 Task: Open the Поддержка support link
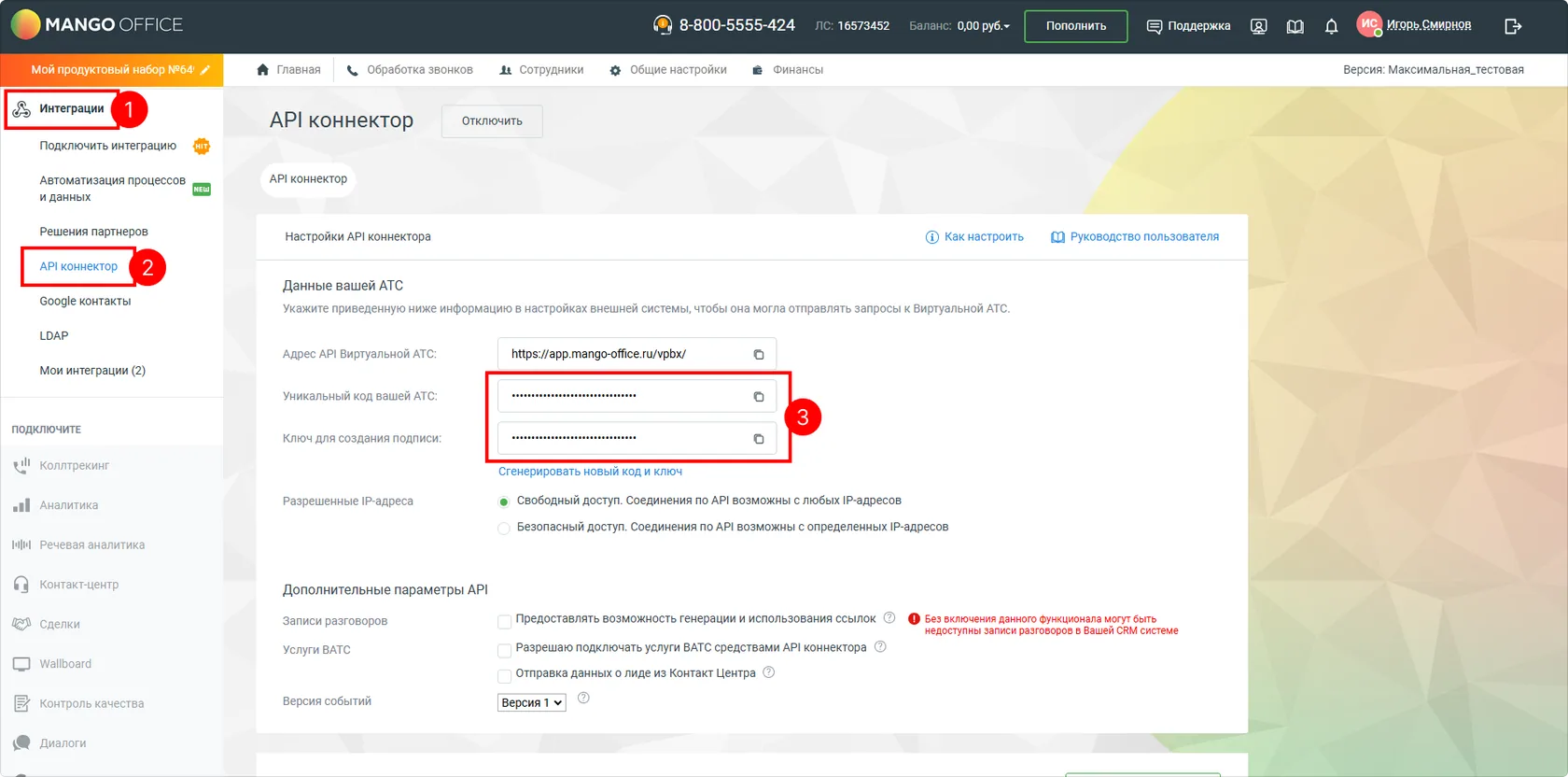pyautogui.click(x=1188, y=26)
